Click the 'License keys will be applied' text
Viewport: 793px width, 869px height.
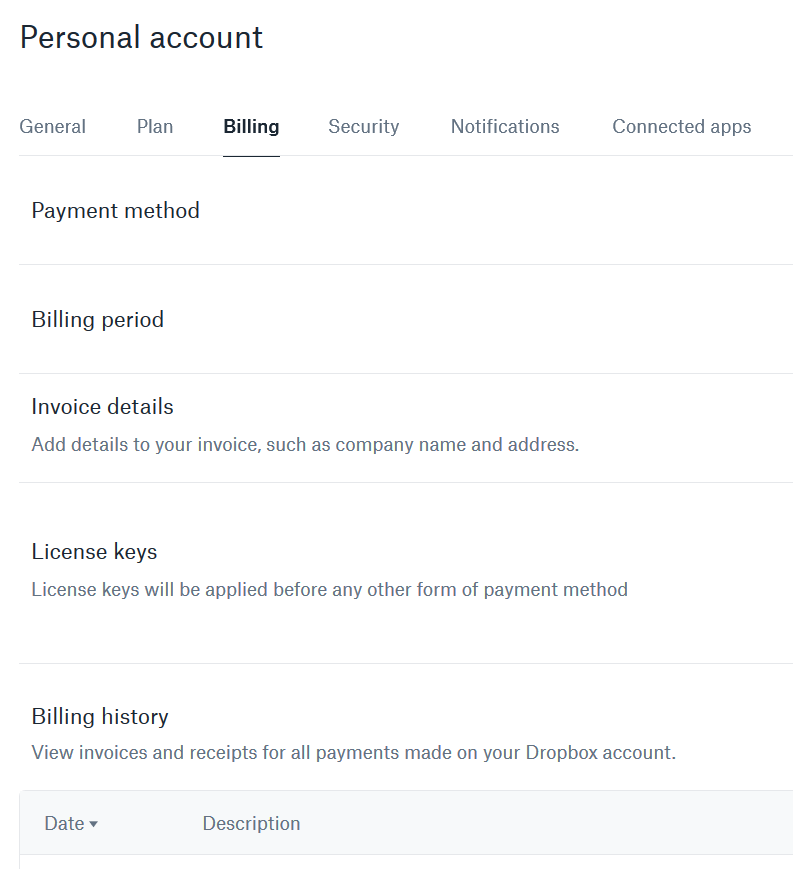329,590
